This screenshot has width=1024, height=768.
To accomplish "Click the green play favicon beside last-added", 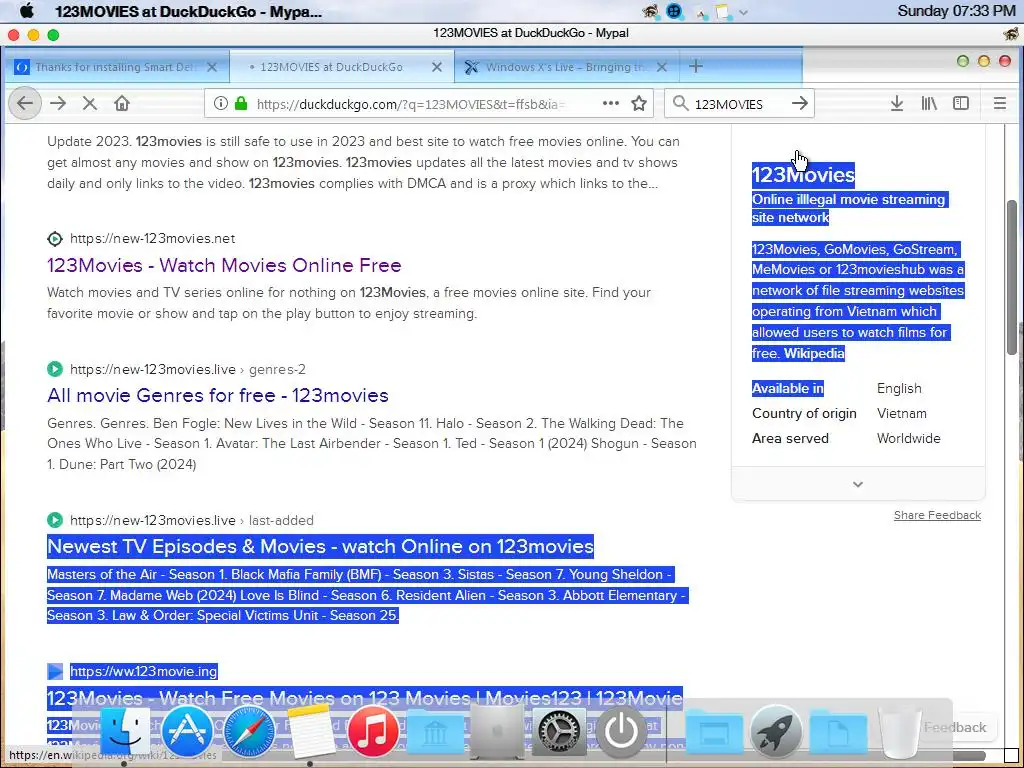I will 55,520.
